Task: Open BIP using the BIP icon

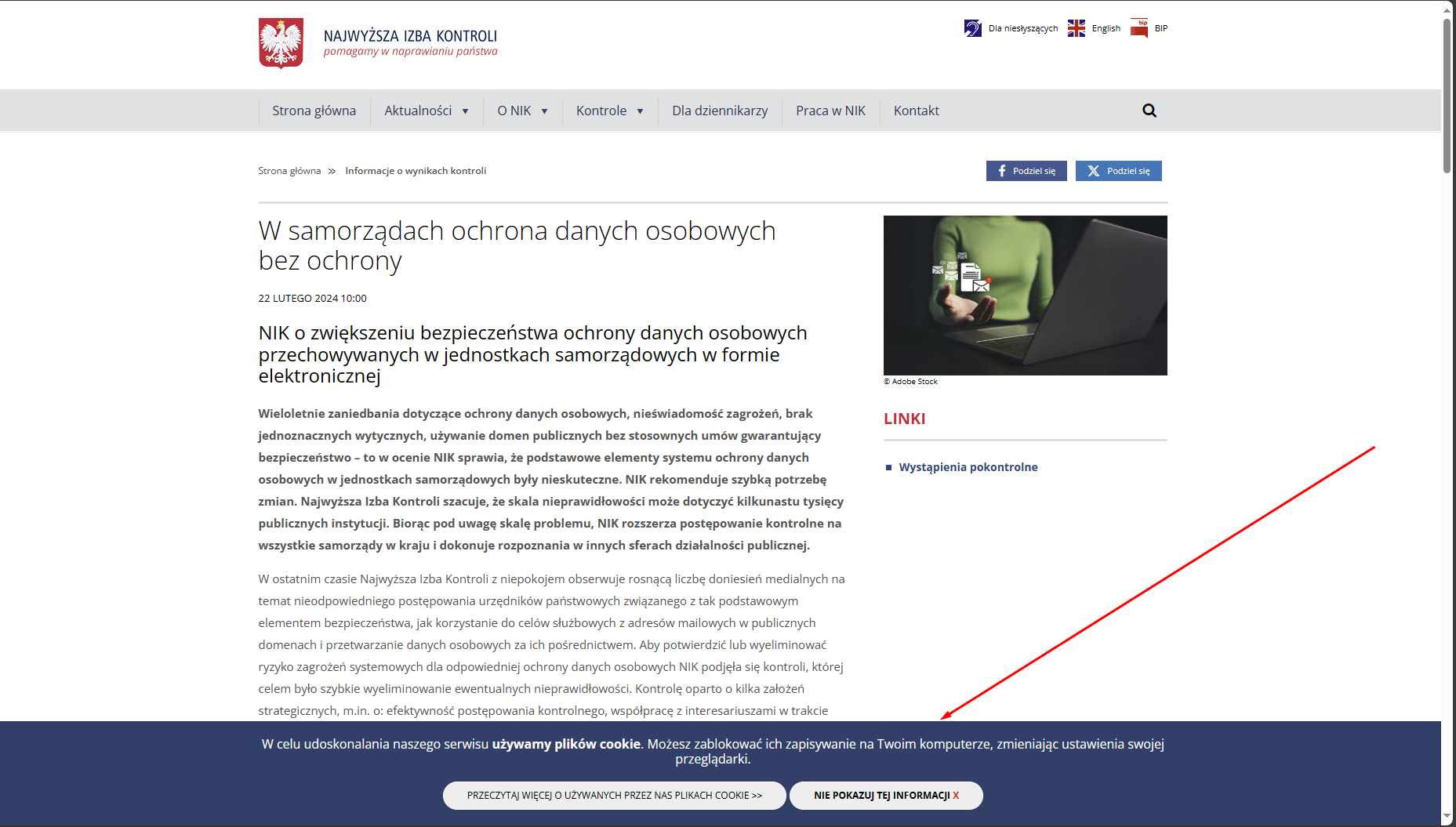Action: pyautogui.click(x=1138, y=27)
